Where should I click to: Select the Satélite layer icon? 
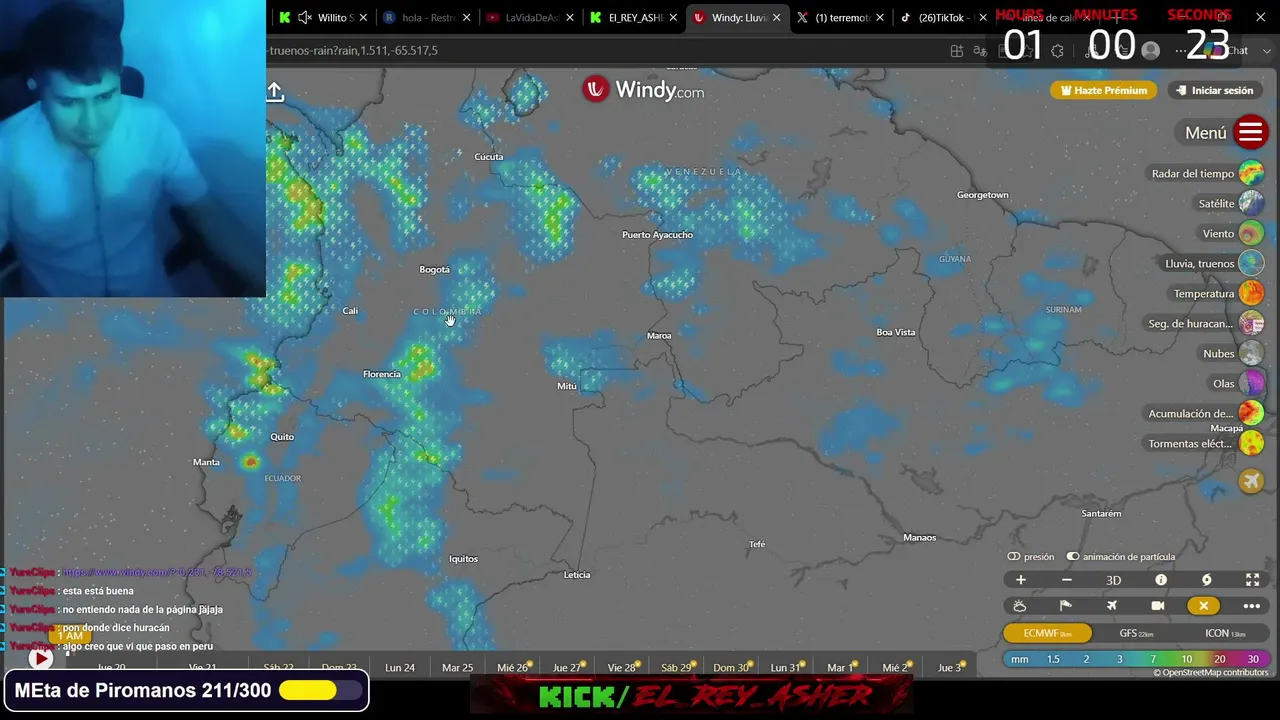(1251, 203)
